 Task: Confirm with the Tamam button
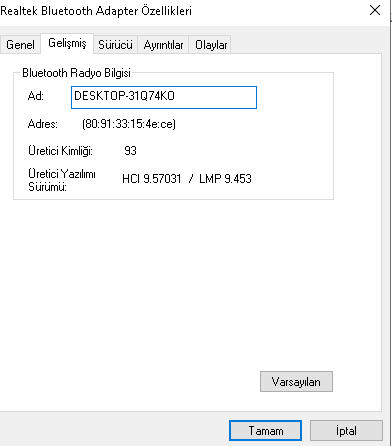[265, 431]
